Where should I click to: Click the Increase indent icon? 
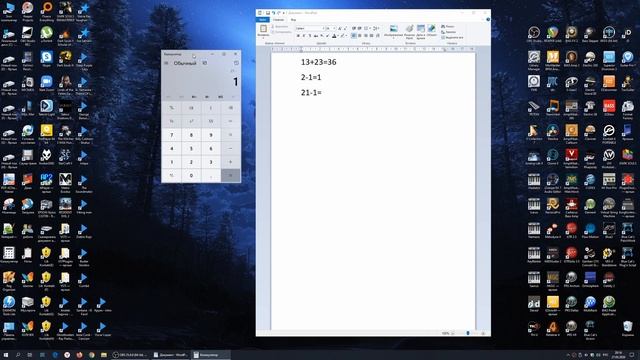360,28
